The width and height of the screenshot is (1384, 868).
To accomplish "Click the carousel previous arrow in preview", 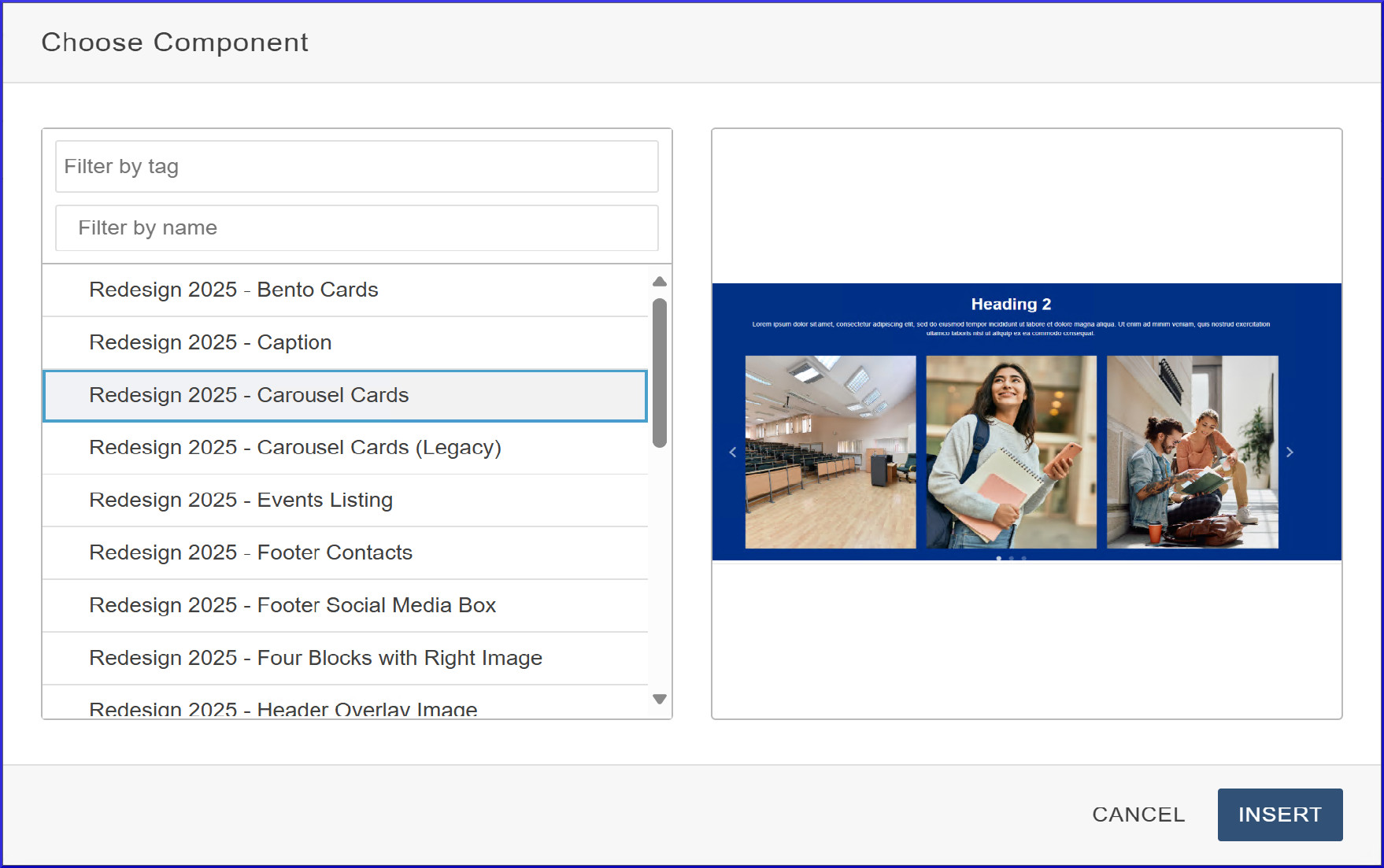I will [733, 452].
